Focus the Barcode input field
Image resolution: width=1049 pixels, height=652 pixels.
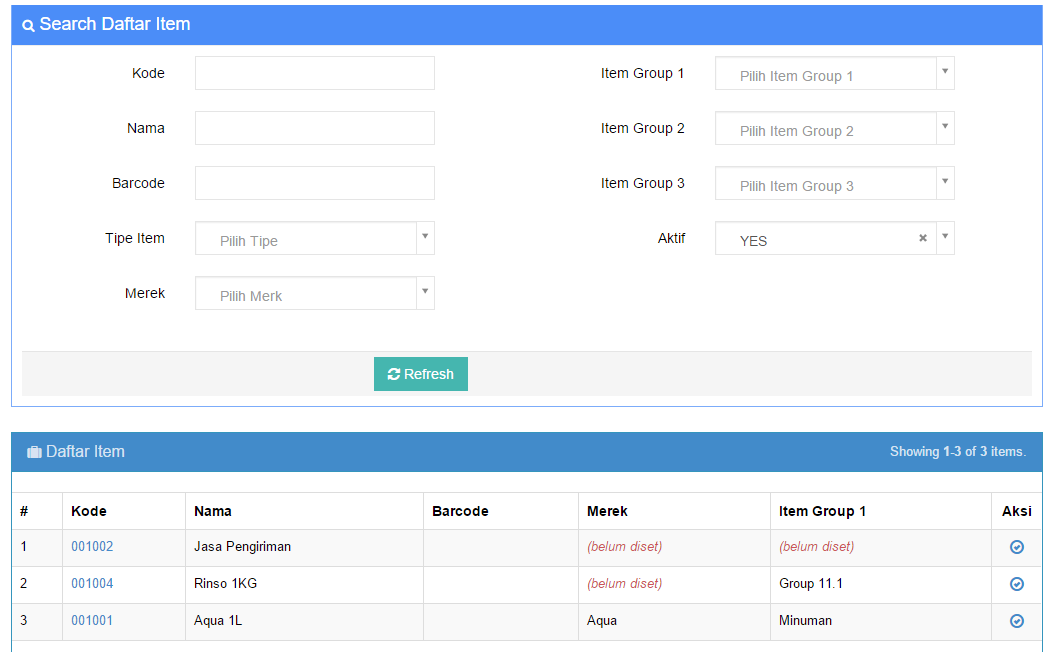point(314,183)
